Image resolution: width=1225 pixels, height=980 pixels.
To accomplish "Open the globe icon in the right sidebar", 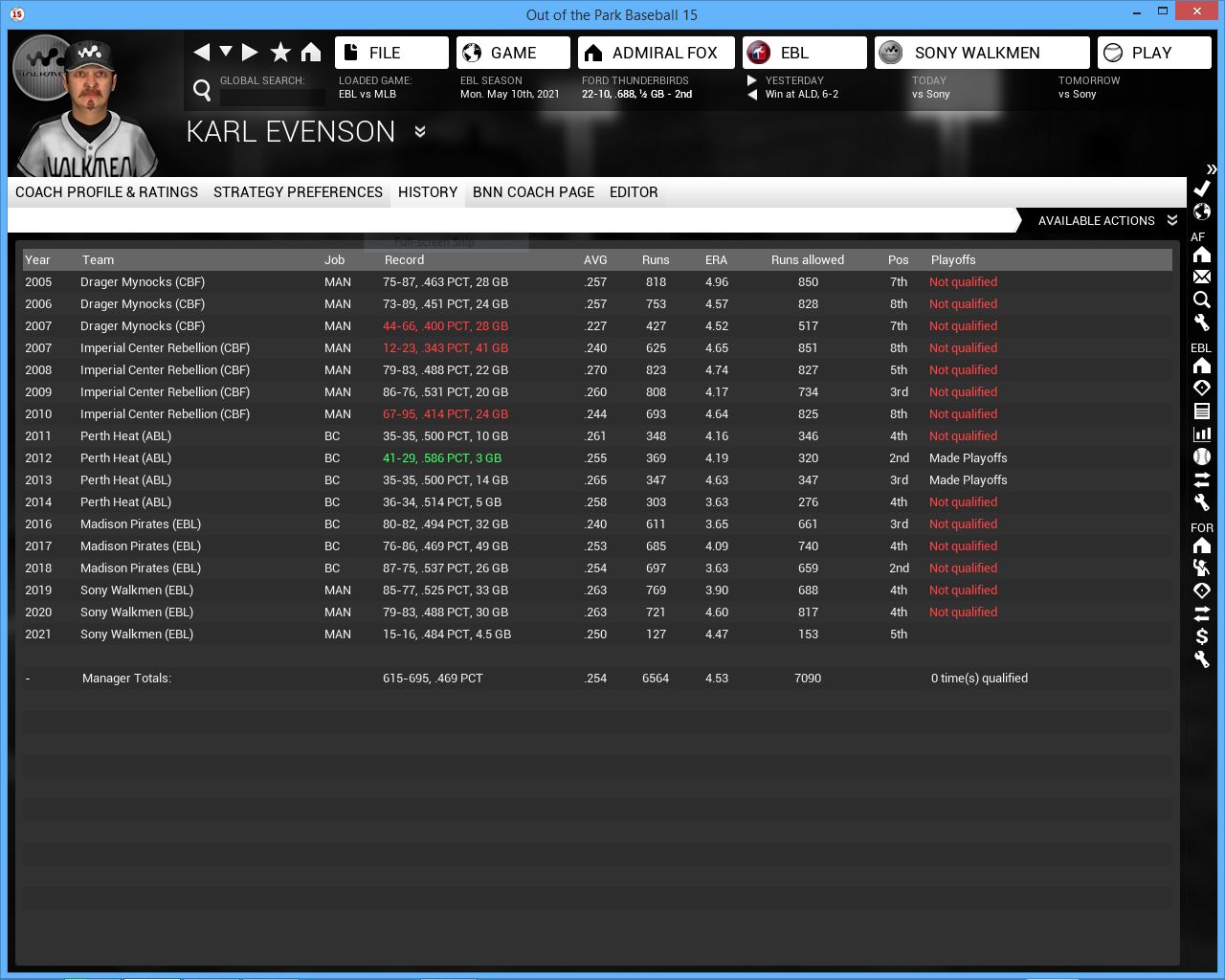I will [1202, 212].
